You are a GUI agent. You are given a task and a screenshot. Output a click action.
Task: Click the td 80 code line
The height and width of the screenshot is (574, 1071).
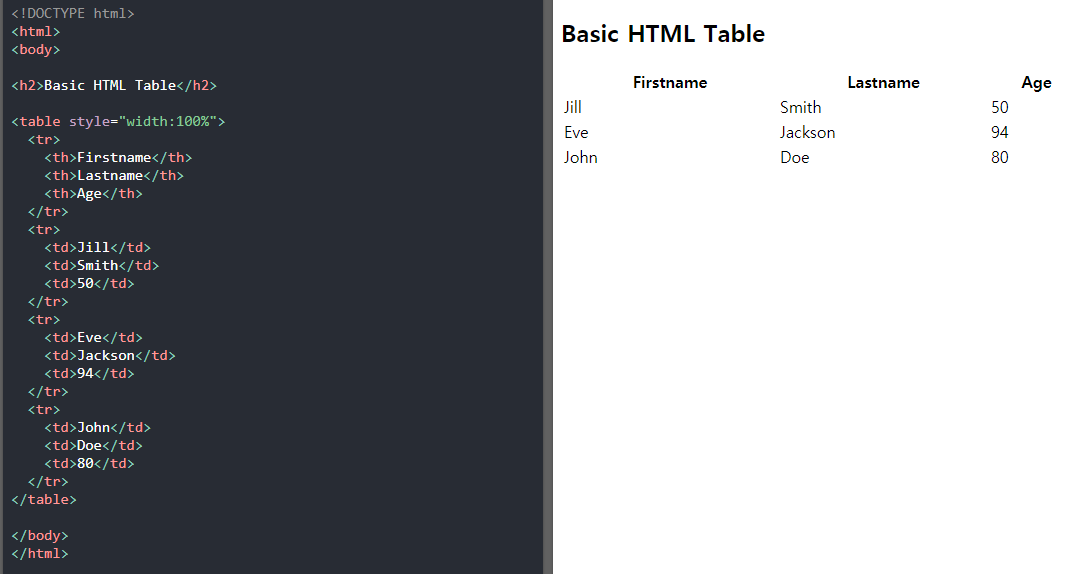click(x=89, y=463)
